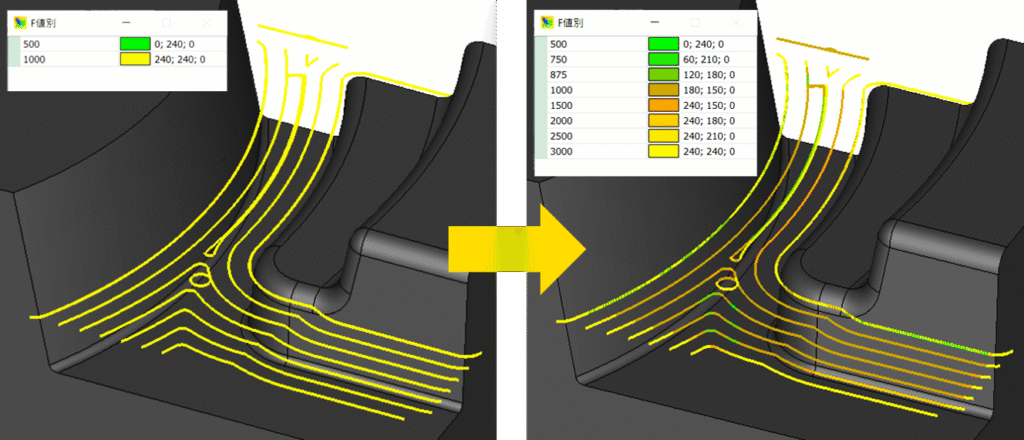Pick the green swatch for 500 in left window
Image resolution: width=1024 pixels, height=440 pixels.
point(134,44)
